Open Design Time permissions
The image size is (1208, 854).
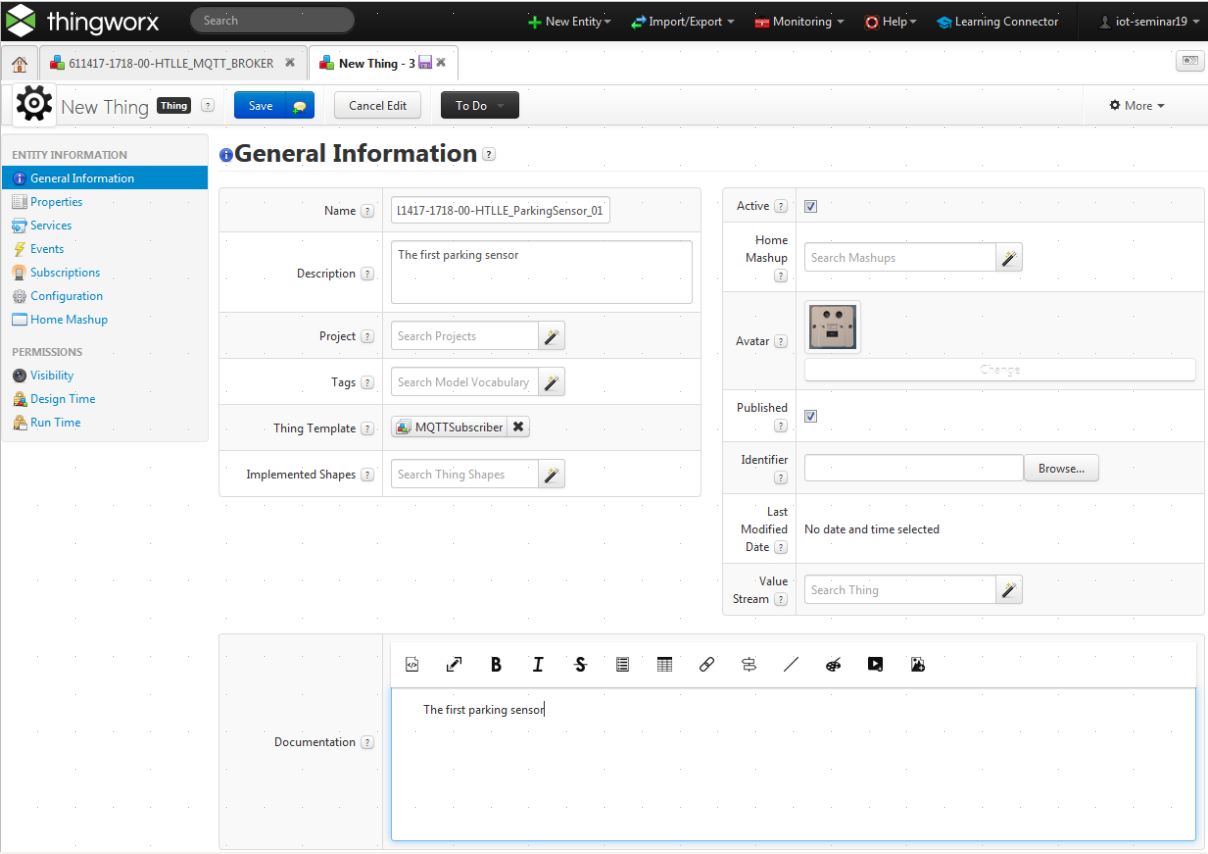click(62, 398)
